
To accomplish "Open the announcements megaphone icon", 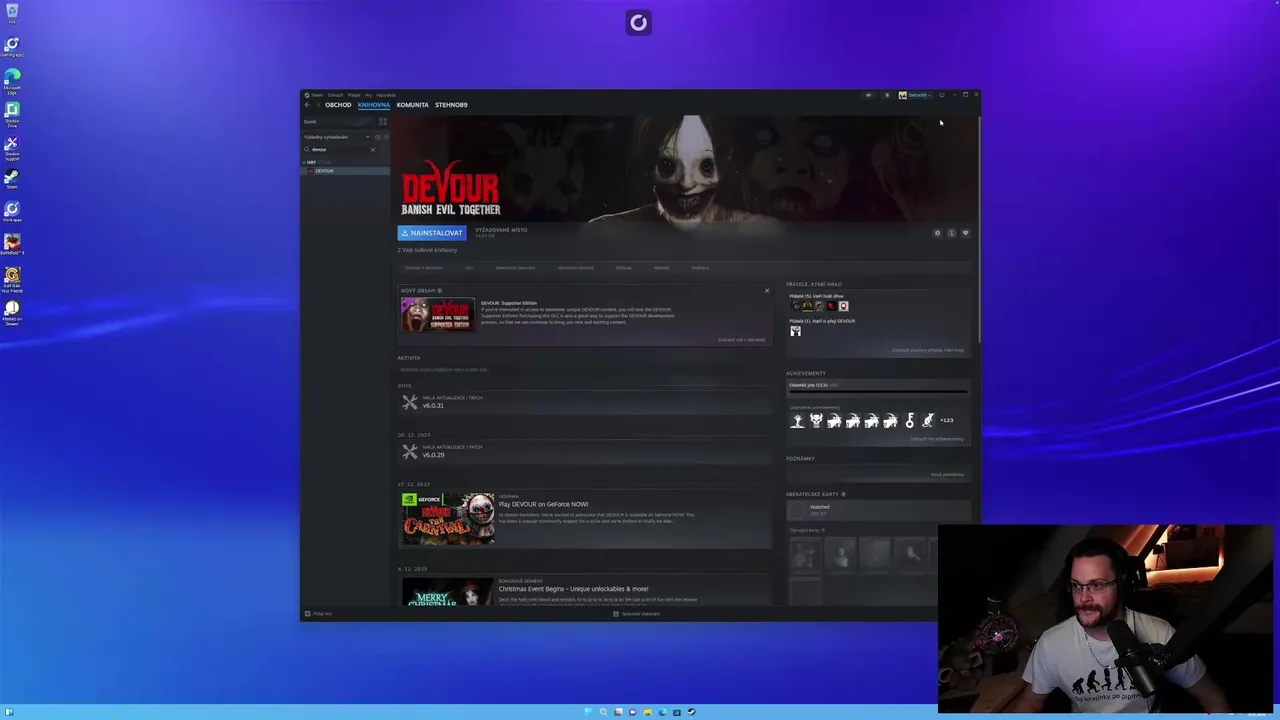I will (x=868, y=95).
